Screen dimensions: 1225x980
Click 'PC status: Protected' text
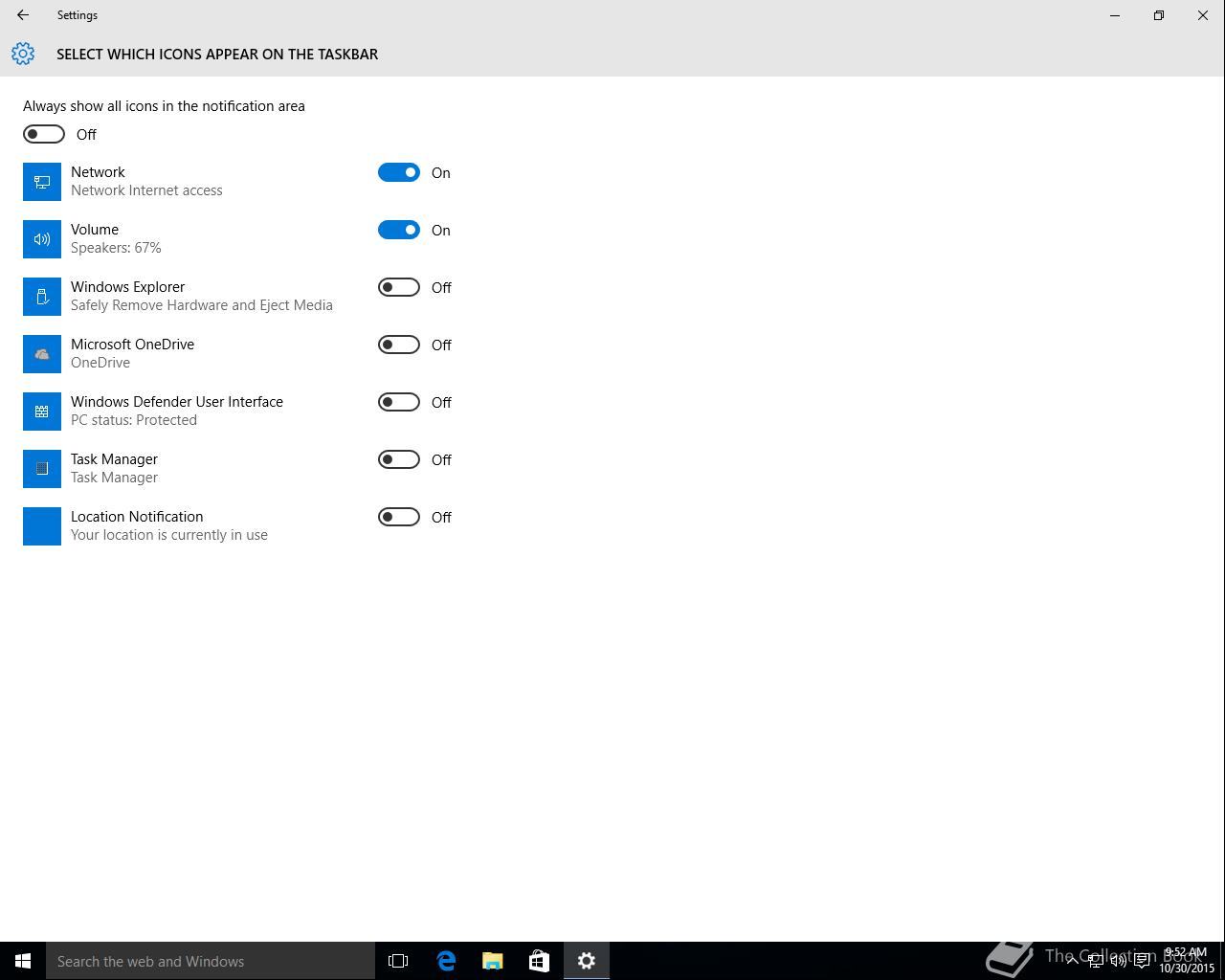(134, 420)
